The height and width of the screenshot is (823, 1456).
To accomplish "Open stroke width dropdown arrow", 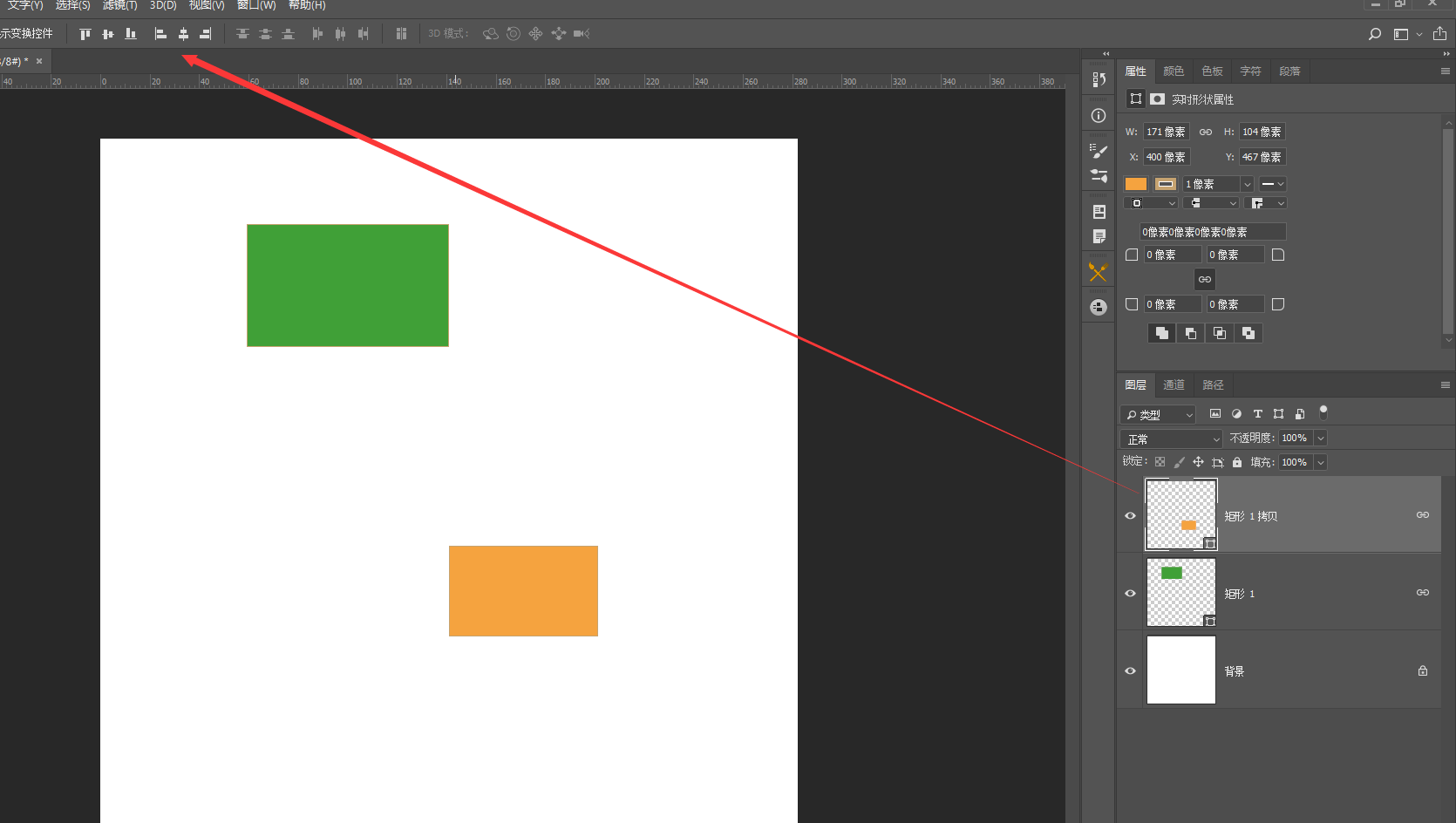I will point(1247,184).
